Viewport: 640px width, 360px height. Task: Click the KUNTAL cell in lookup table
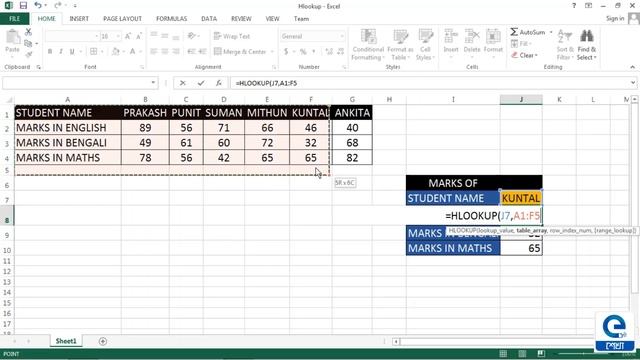[x=521, y=198]
